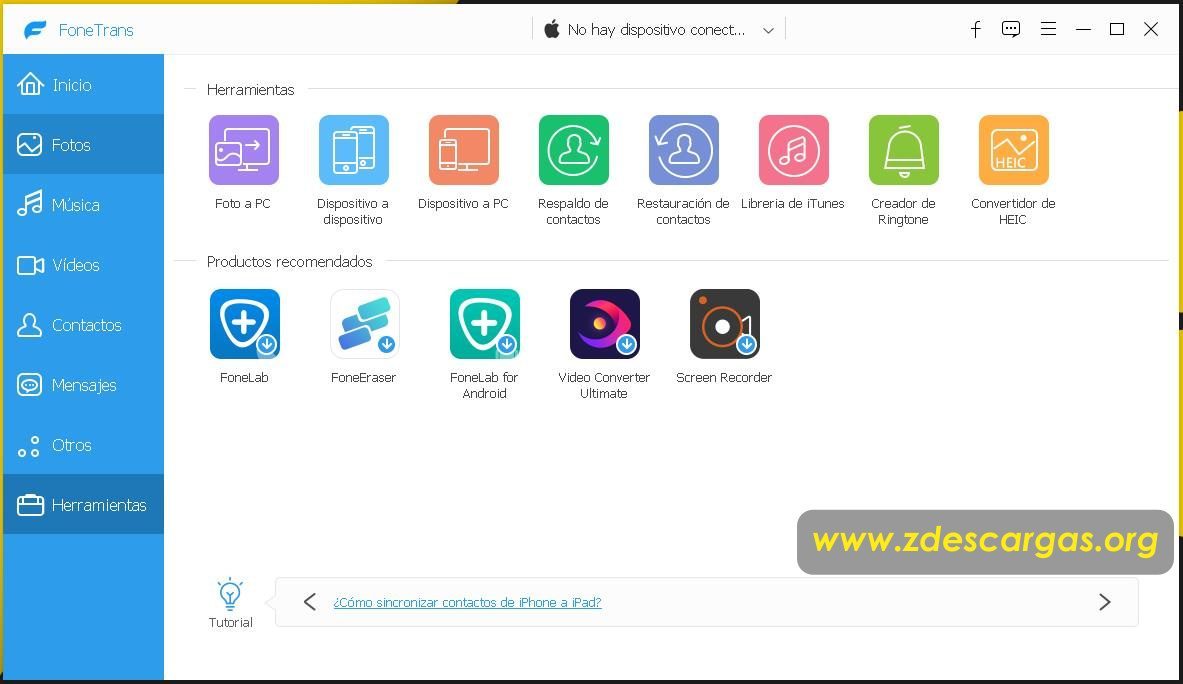1183x684 pixels.
Task: Minimize the FoneTrans window
Action: pos(1083,29)
